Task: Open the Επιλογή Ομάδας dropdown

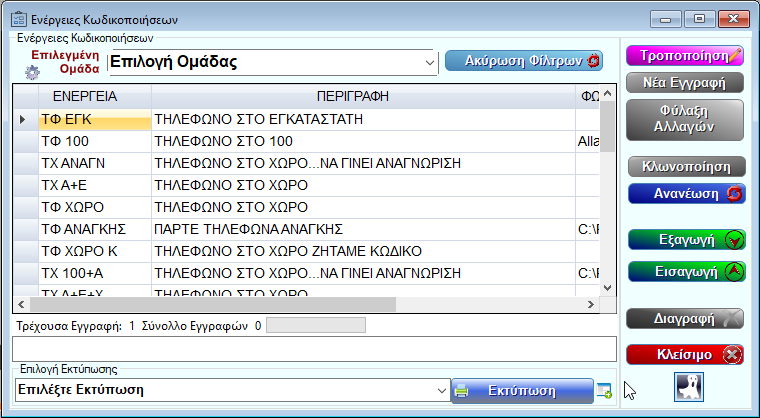Action: (x=430, y=62)
